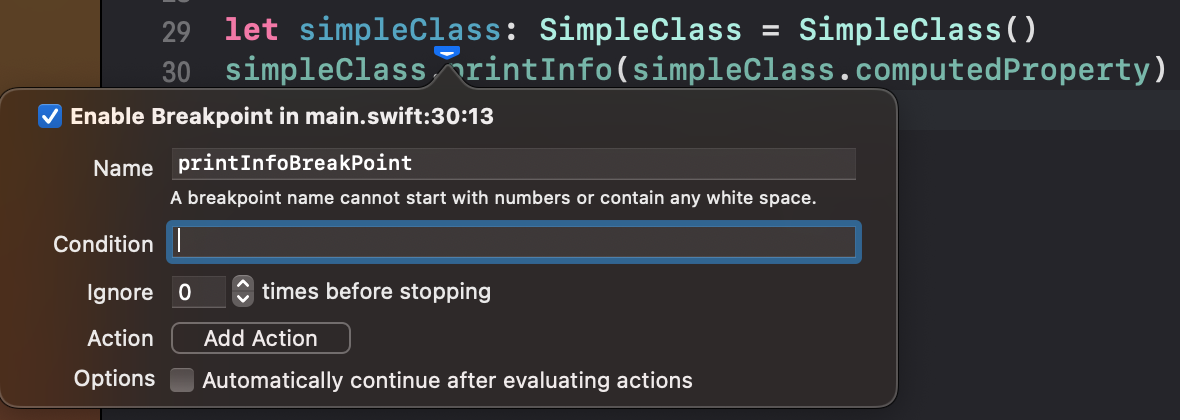Uncheck Enable Breakpoint in main.swift:30:13
The image size is (1180, 420).
pos(50,117)
